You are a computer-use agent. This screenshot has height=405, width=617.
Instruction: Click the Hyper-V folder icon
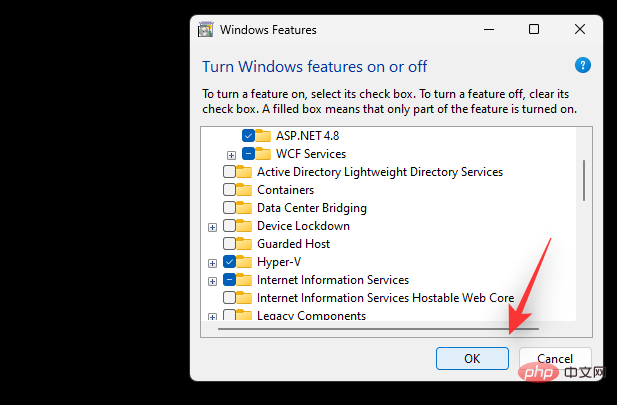pos(245,262)
